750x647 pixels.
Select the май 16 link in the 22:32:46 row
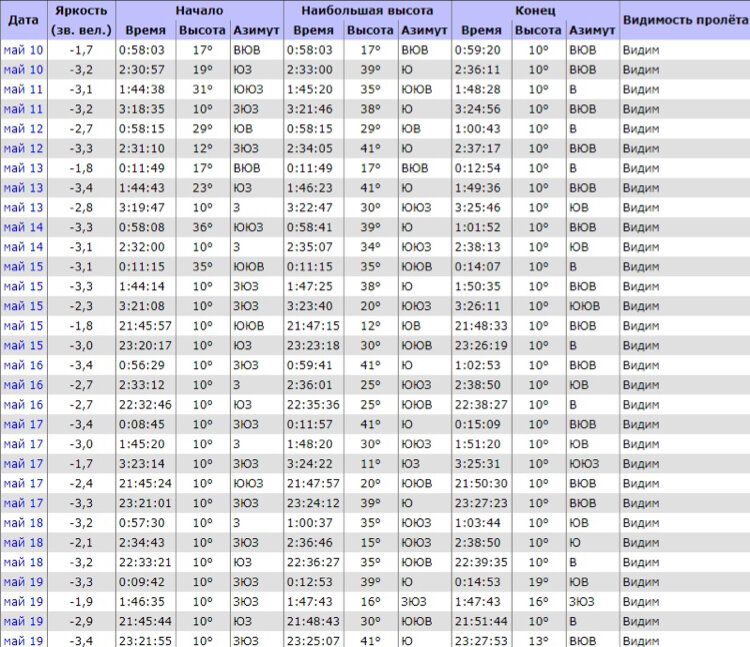[x=23, y=405]
